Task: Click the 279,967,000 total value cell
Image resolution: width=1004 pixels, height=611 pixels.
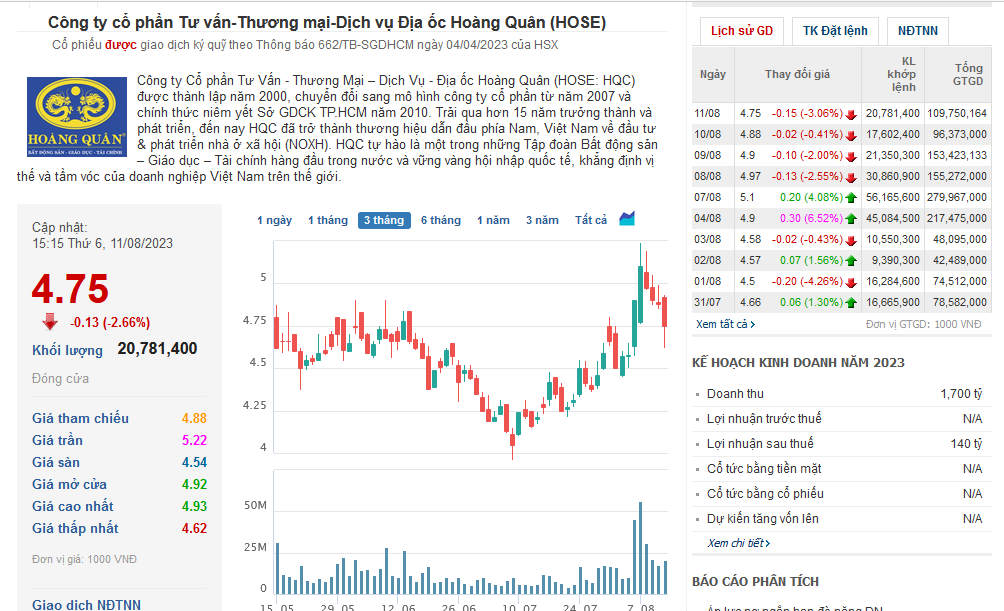Action: coord(957,197)
